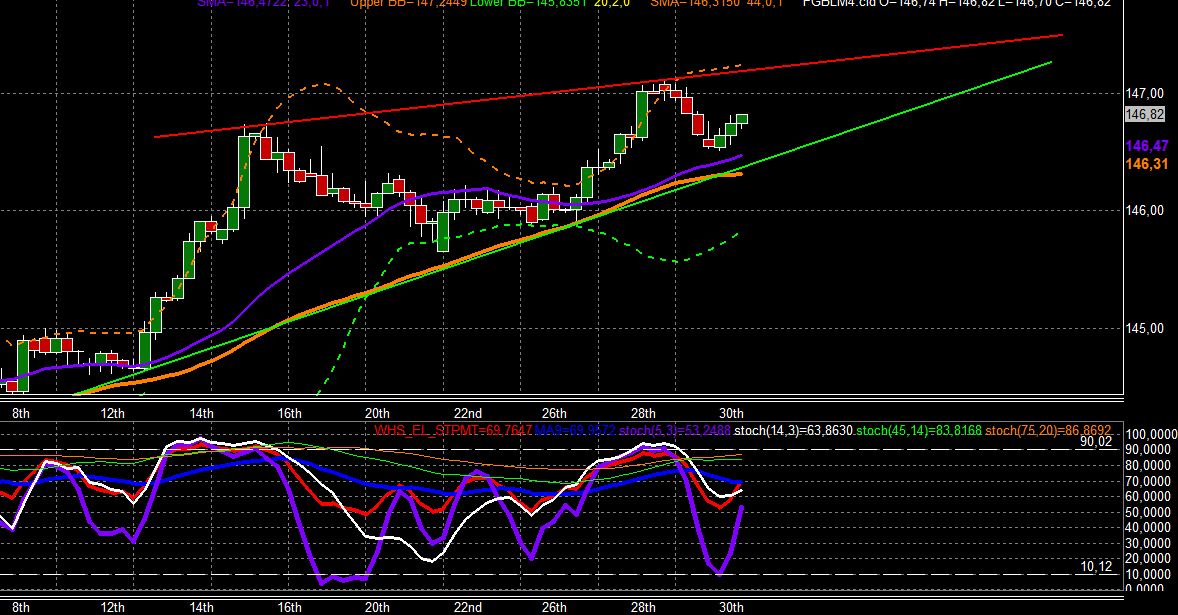This screenshot has height=615, width=1178.
Task: Select the red WHS_EL_STPMT=69,7647 indicator label
Action: pos(453,430)
